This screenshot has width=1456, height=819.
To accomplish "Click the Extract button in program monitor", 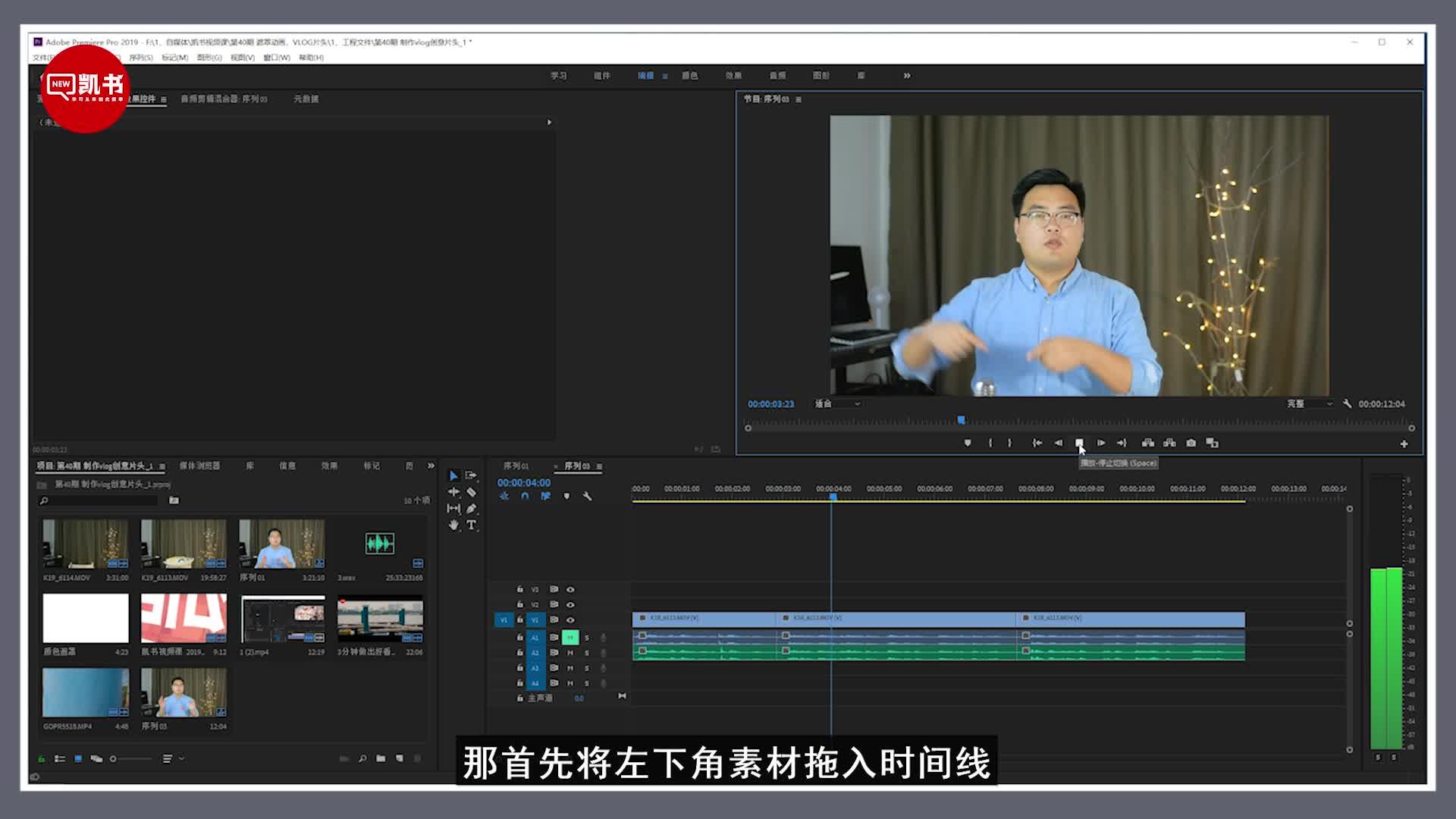I will point(1169,443).
